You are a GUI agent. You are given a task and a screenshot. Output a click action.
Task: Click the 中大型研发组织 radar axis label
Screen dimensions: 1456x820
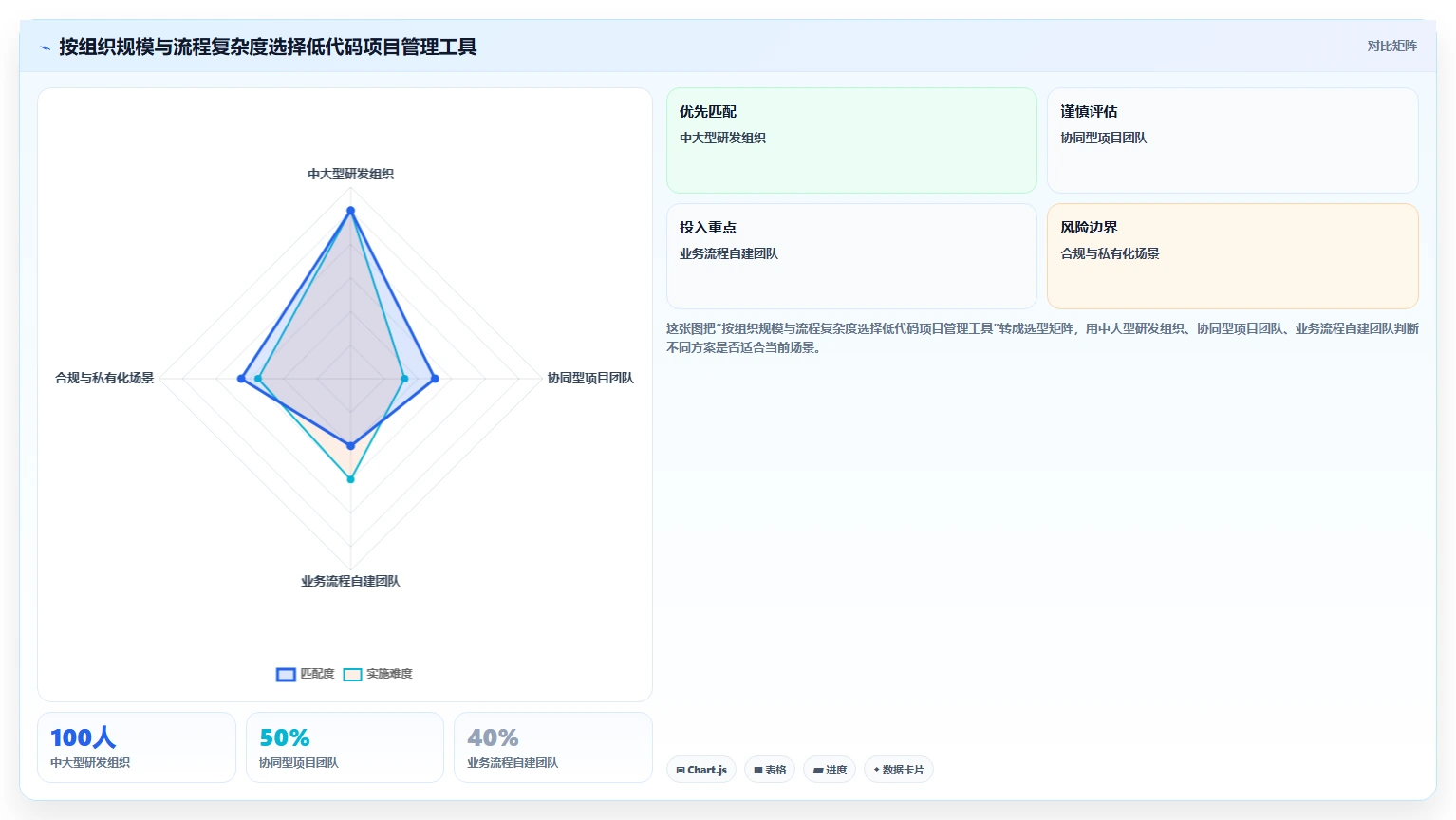[x=350, y=174]
